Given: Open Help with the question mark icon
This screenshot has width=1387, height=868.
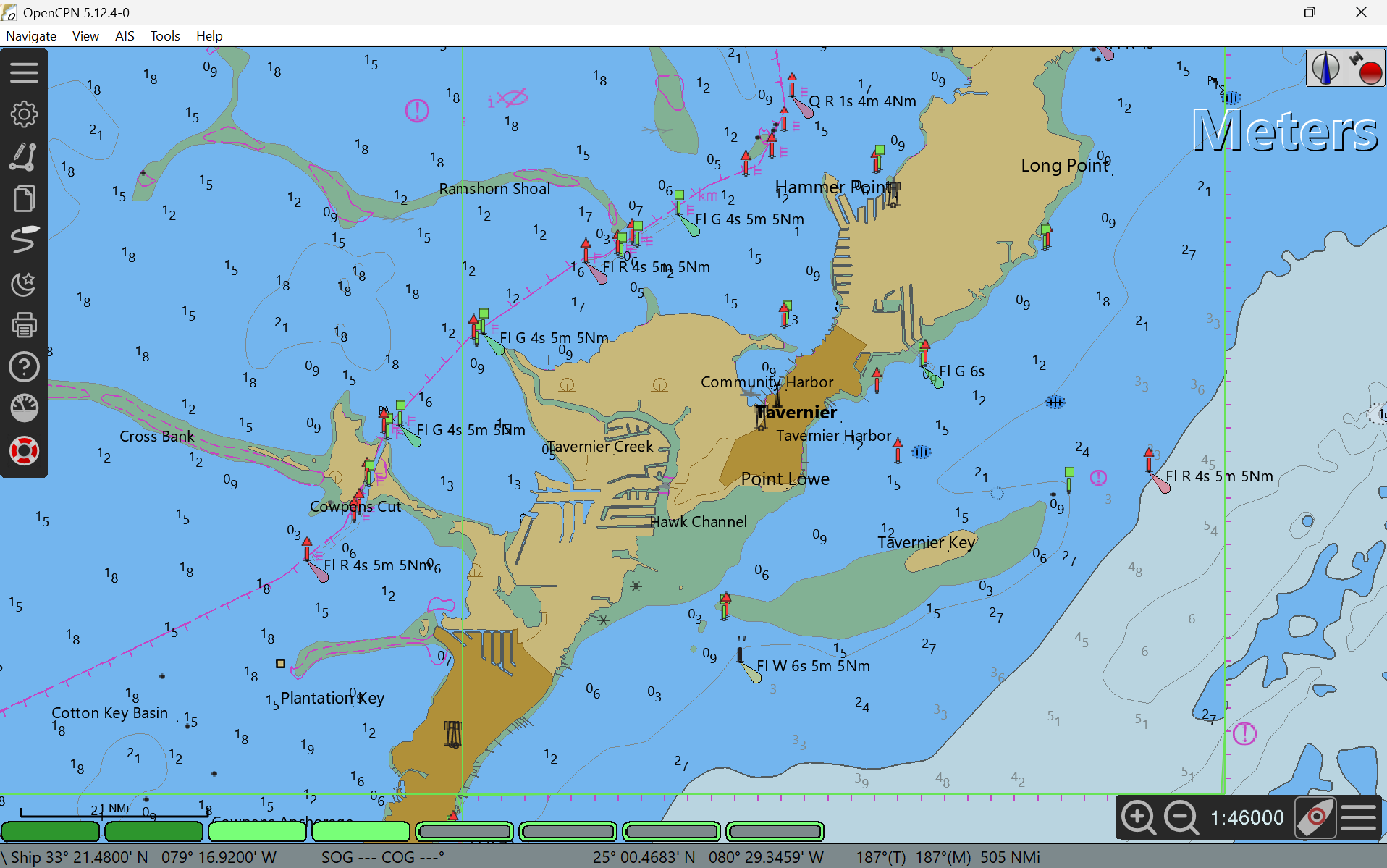Looking at the screenshot, I should pos(24,367).
